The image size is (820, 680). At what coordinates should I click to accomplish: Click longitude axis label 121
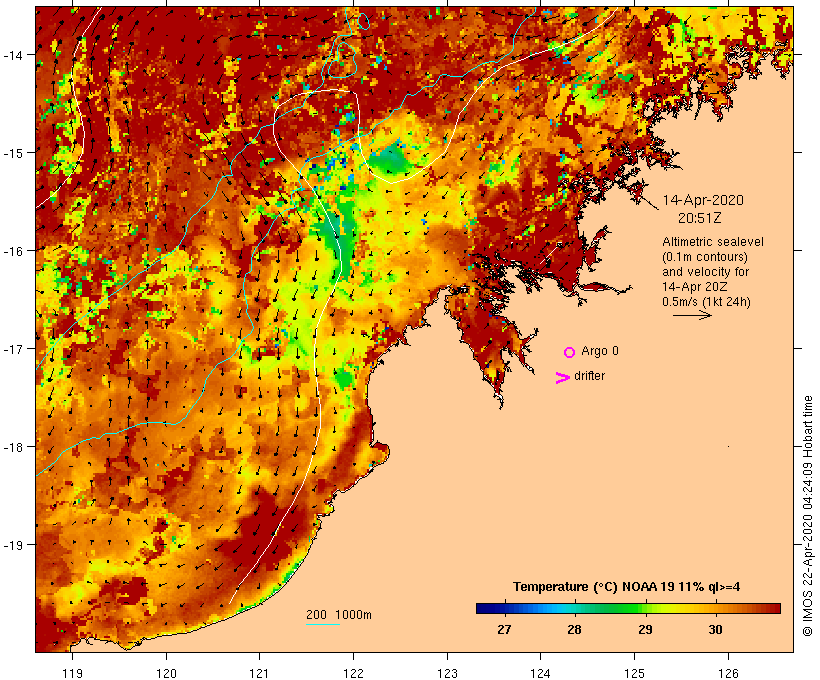[x=259, y=673]
